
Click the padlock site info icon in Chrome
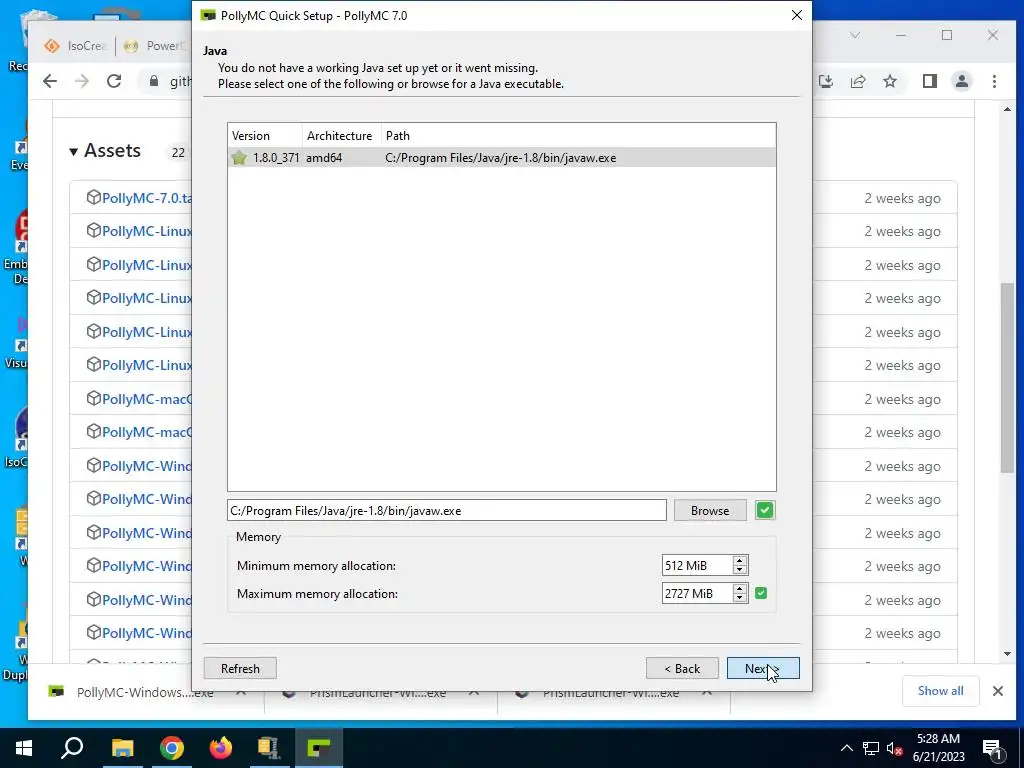154,81
